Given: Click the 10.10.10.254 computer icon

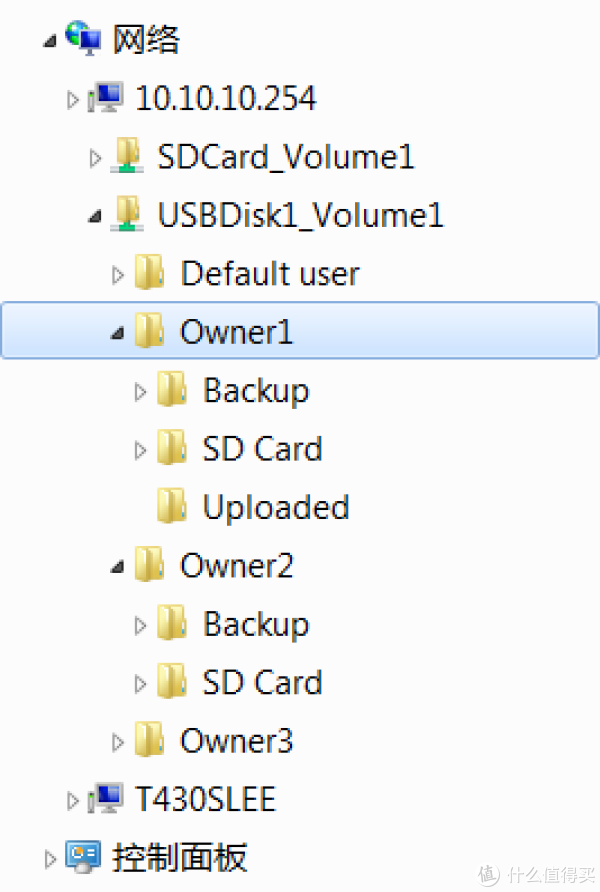Looking at the screenshot, I should [x=106, y=98].
